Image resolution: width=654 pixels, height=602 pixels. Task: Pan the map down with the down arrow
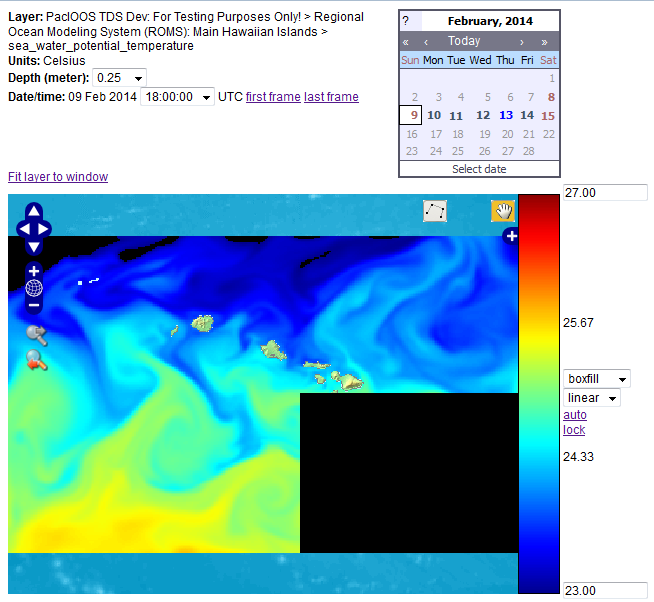[x=34, y=246]
